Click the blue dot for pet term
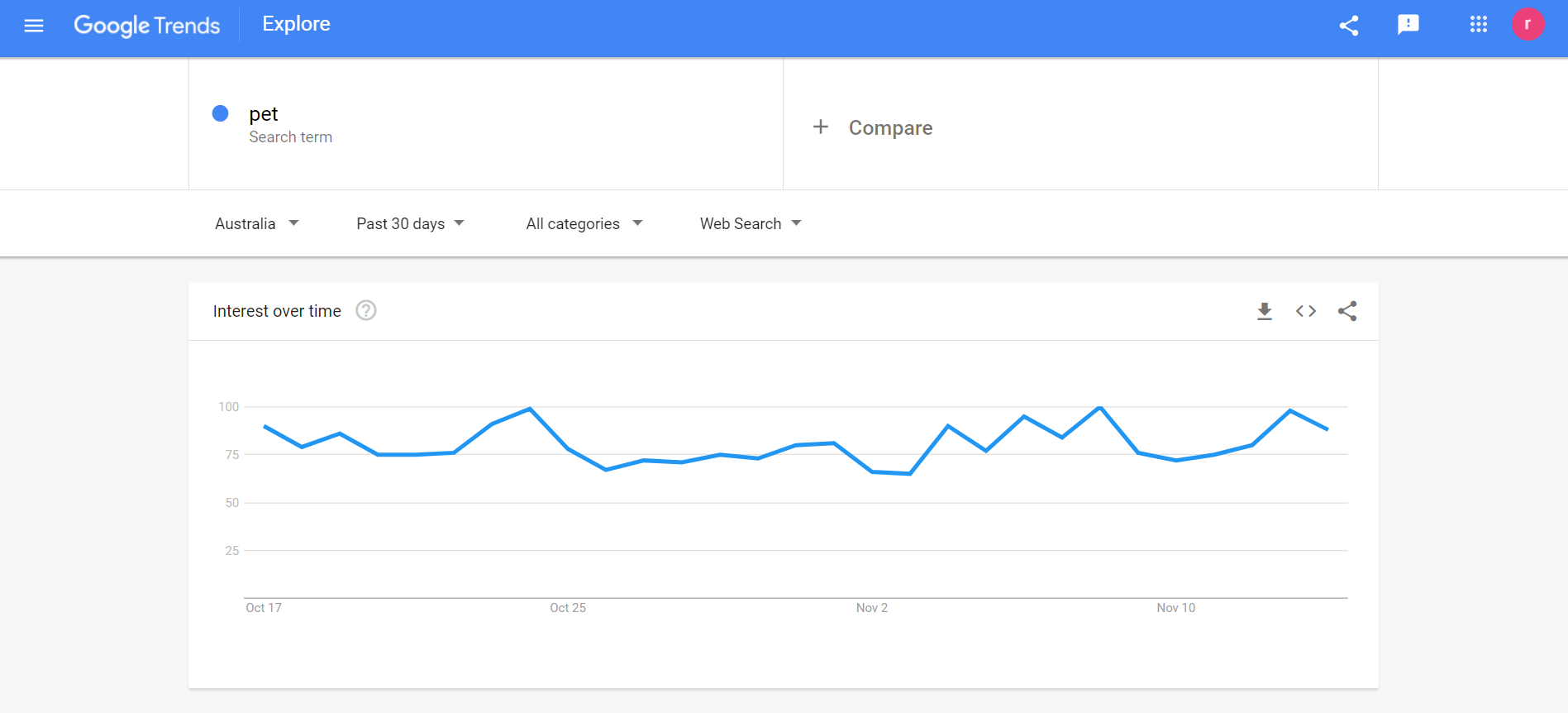 point(221,113)
